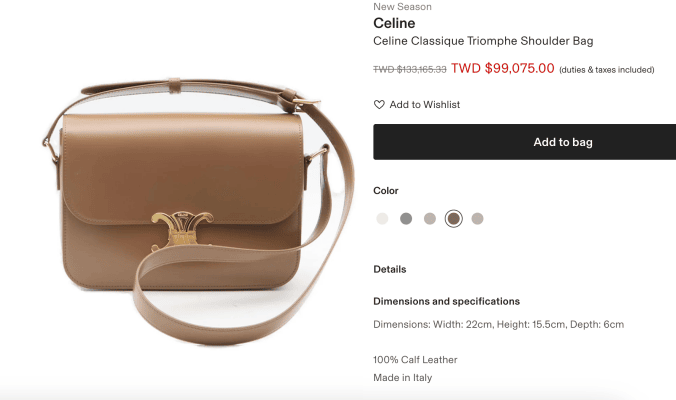The height and width of the screenshot is (400, 676).
Task: Select the off-white color swatch
Action: pyautogui.click(x=382, y=219)
